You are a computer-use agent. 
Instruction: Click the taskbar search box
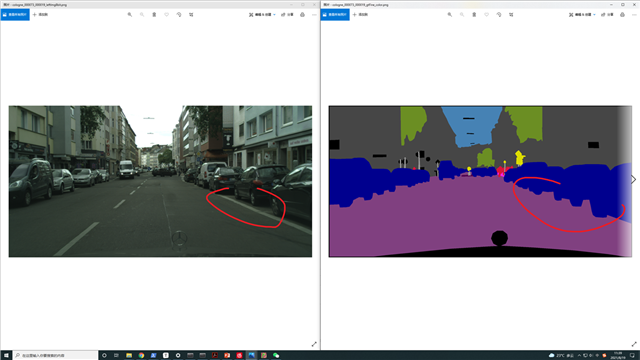[56, 356]
